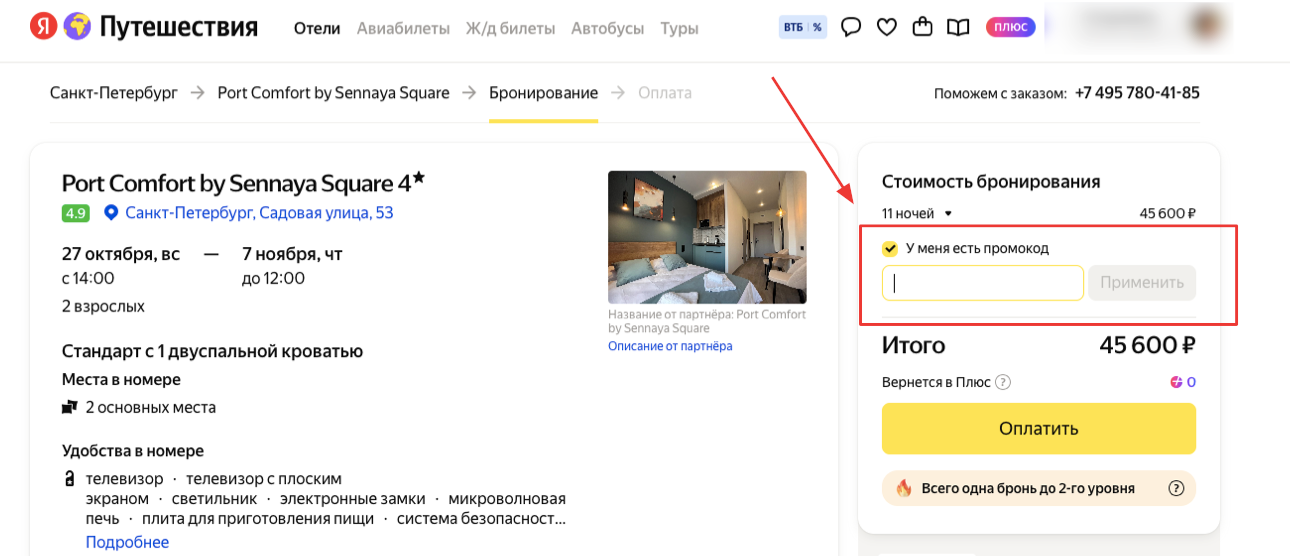Screen dimensions: 1290x556
Task: Click the ВТБ % badge icon
Action: (803, 27)
